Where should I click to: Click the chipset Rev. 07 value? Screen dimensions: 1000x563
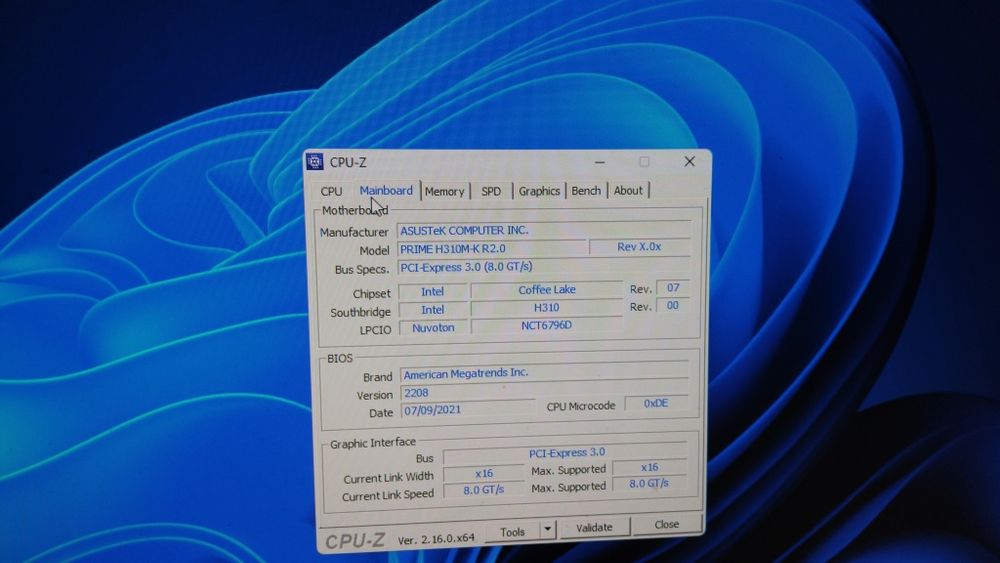coord(673,288)
